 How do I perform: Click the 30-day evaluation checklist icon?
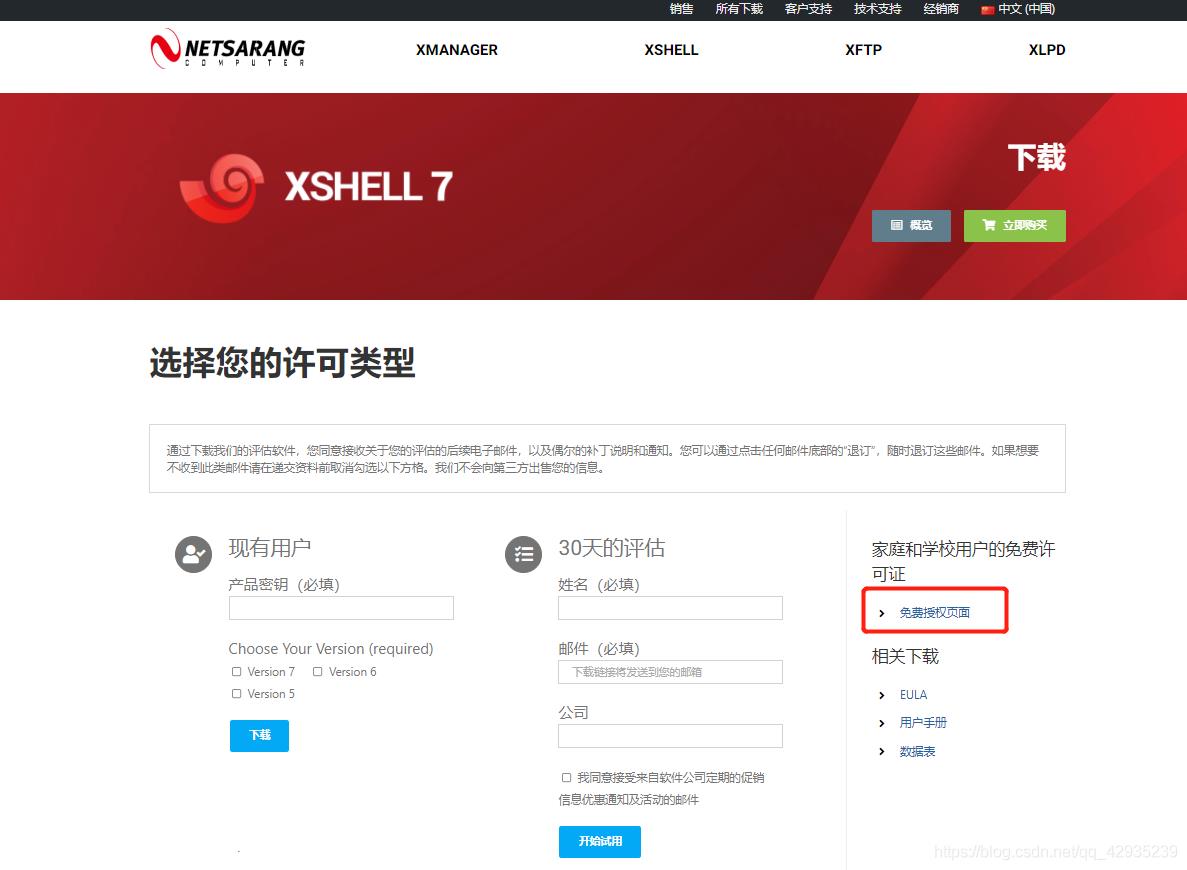524,554
